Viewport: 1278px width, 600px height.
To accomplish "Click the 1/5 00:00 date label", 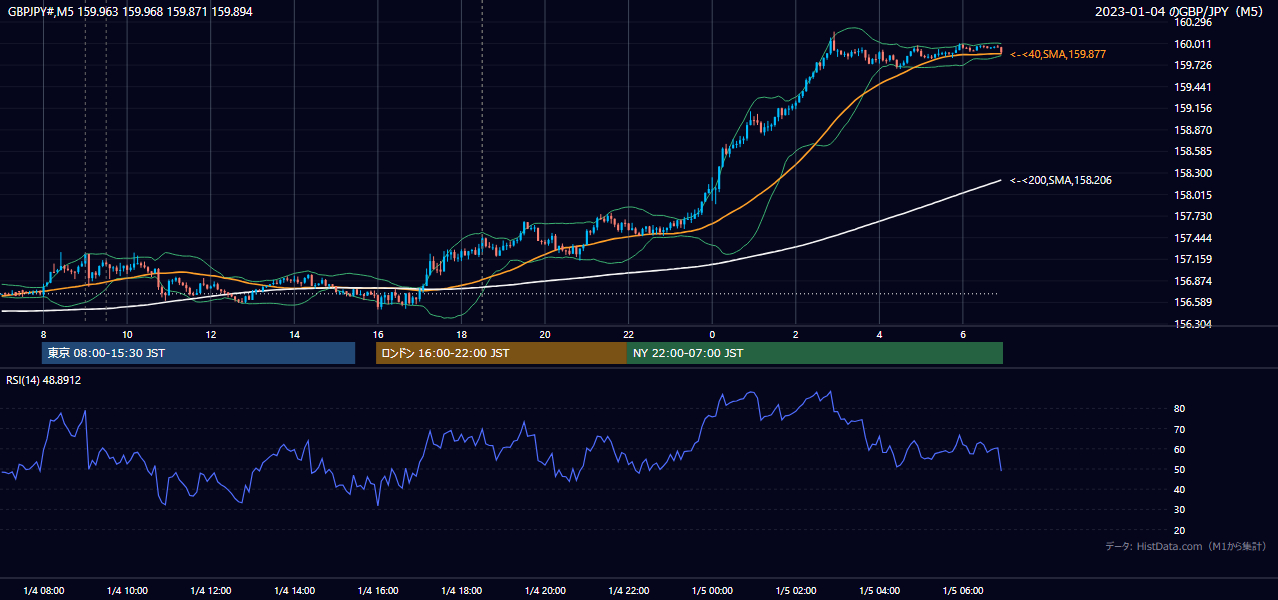I will tap(712, 590).
